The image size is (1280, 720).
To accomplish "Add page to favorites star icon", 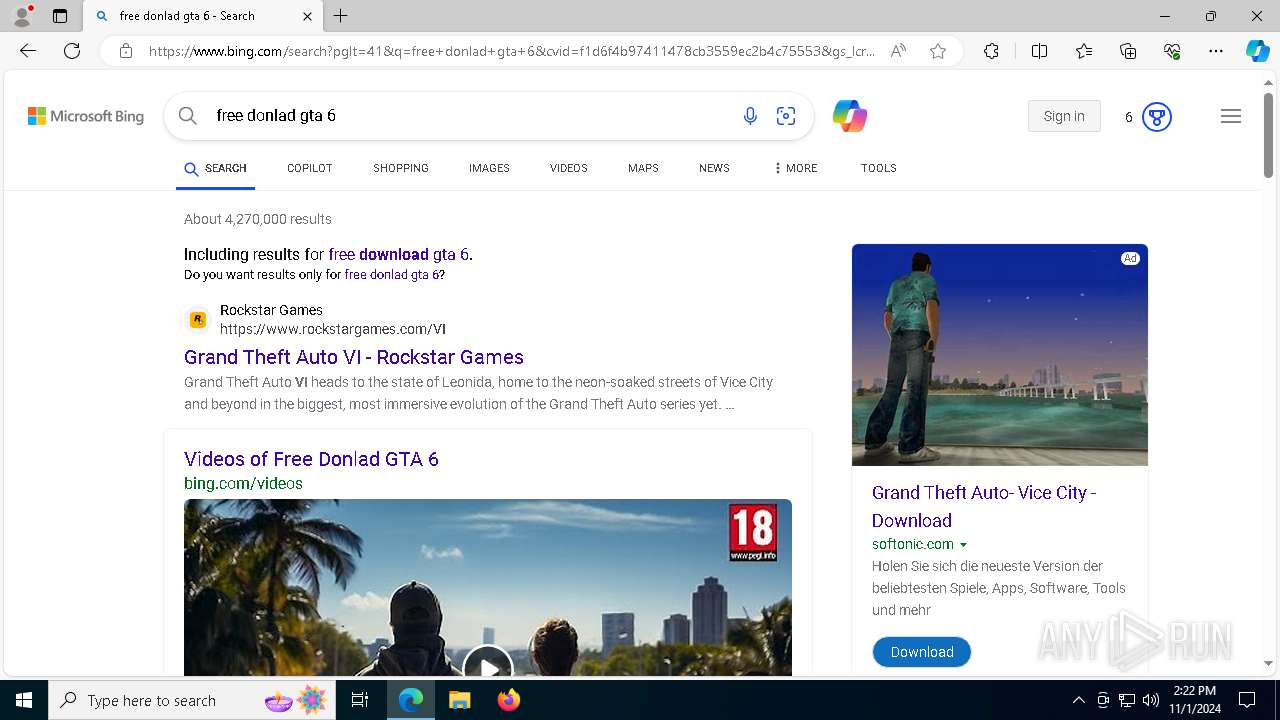I will (x=938, y=51).
